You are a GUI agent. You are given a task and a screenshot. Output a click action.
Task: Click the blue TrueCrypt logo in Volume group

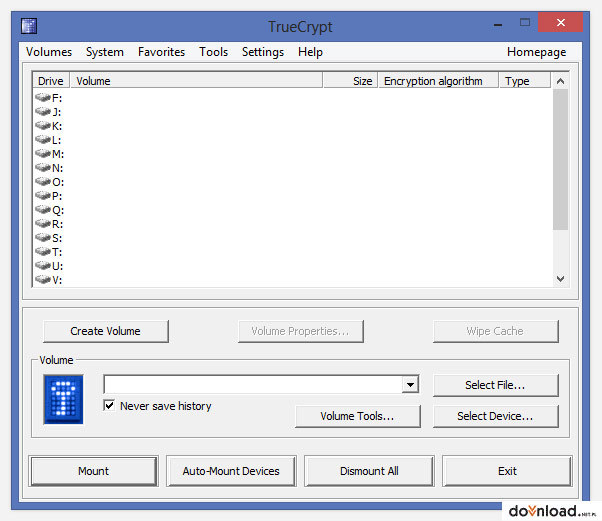(63, 399)
